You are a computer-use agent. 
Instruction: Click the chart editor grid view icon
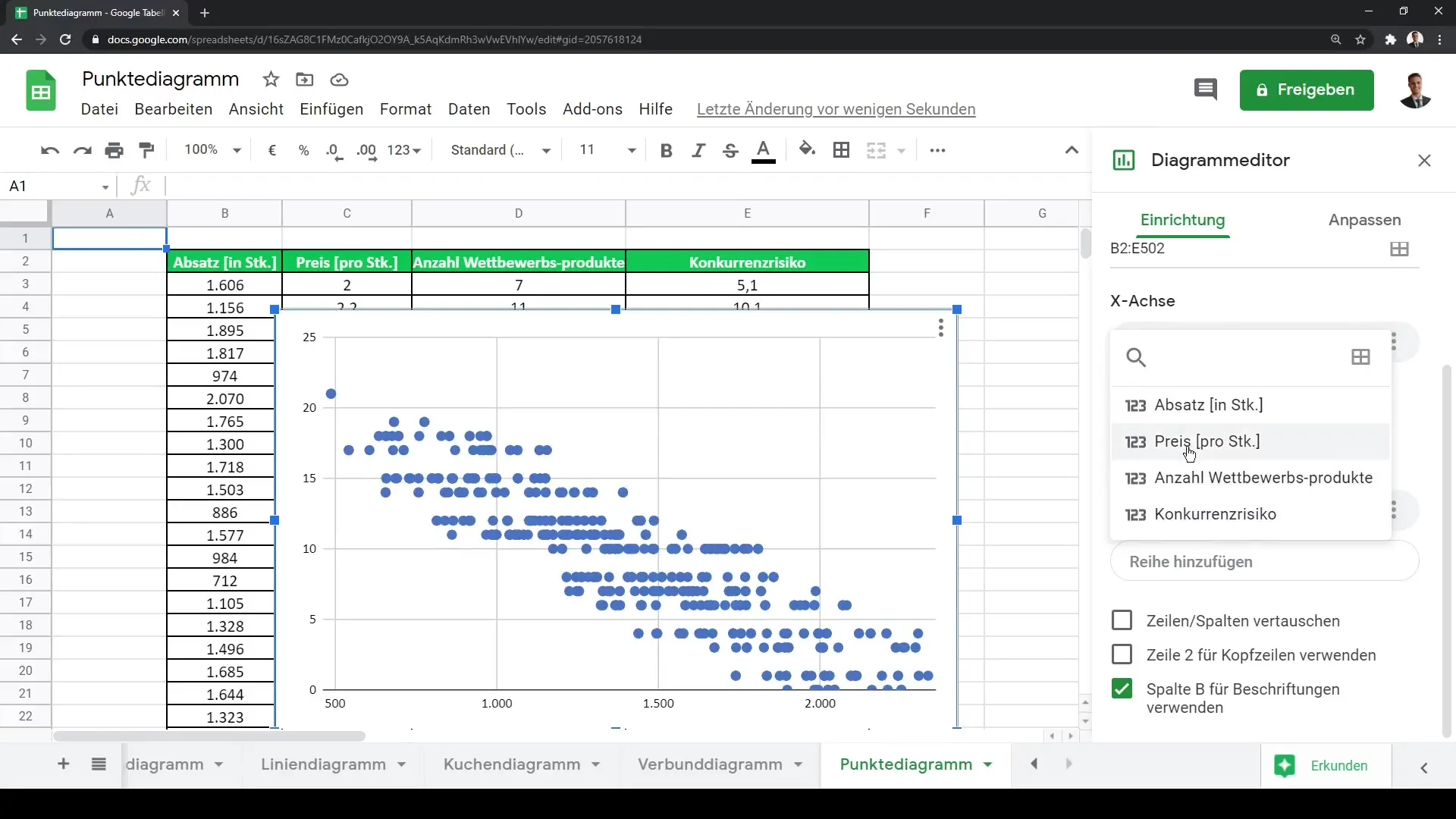tap(1398, 248)
